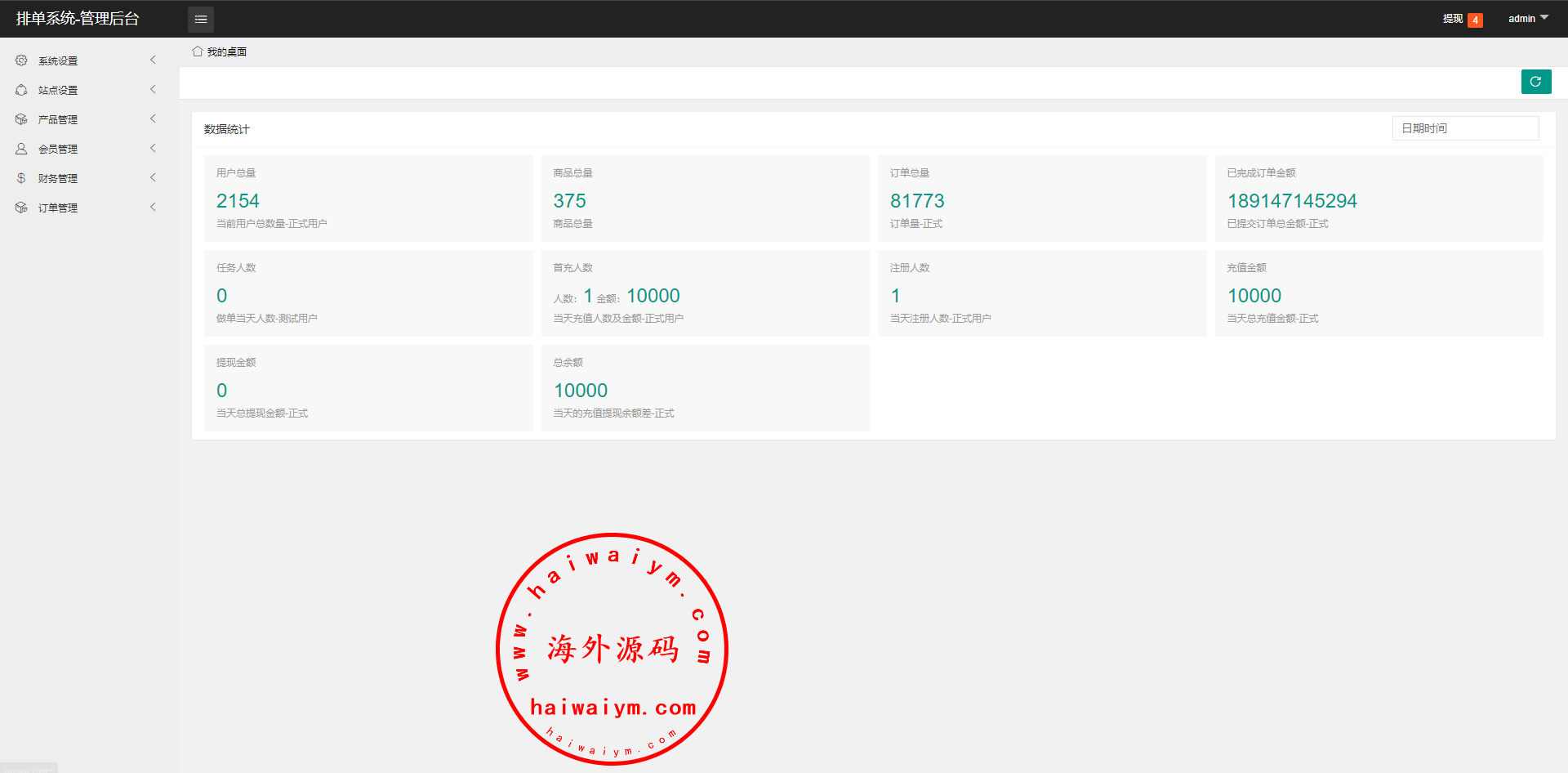
Task: Click the orange withdrawal badge showing 4
Action: coord(1475,20)
